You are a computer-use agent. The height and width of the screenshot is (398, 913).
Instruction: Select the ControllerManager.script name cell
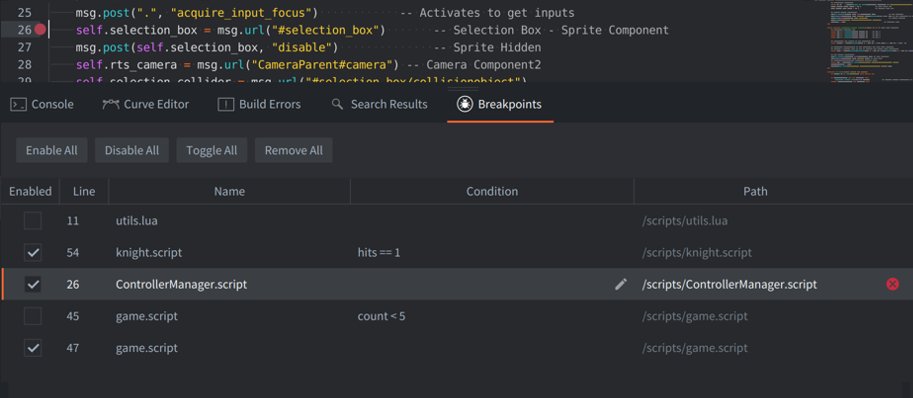point(181,285)
